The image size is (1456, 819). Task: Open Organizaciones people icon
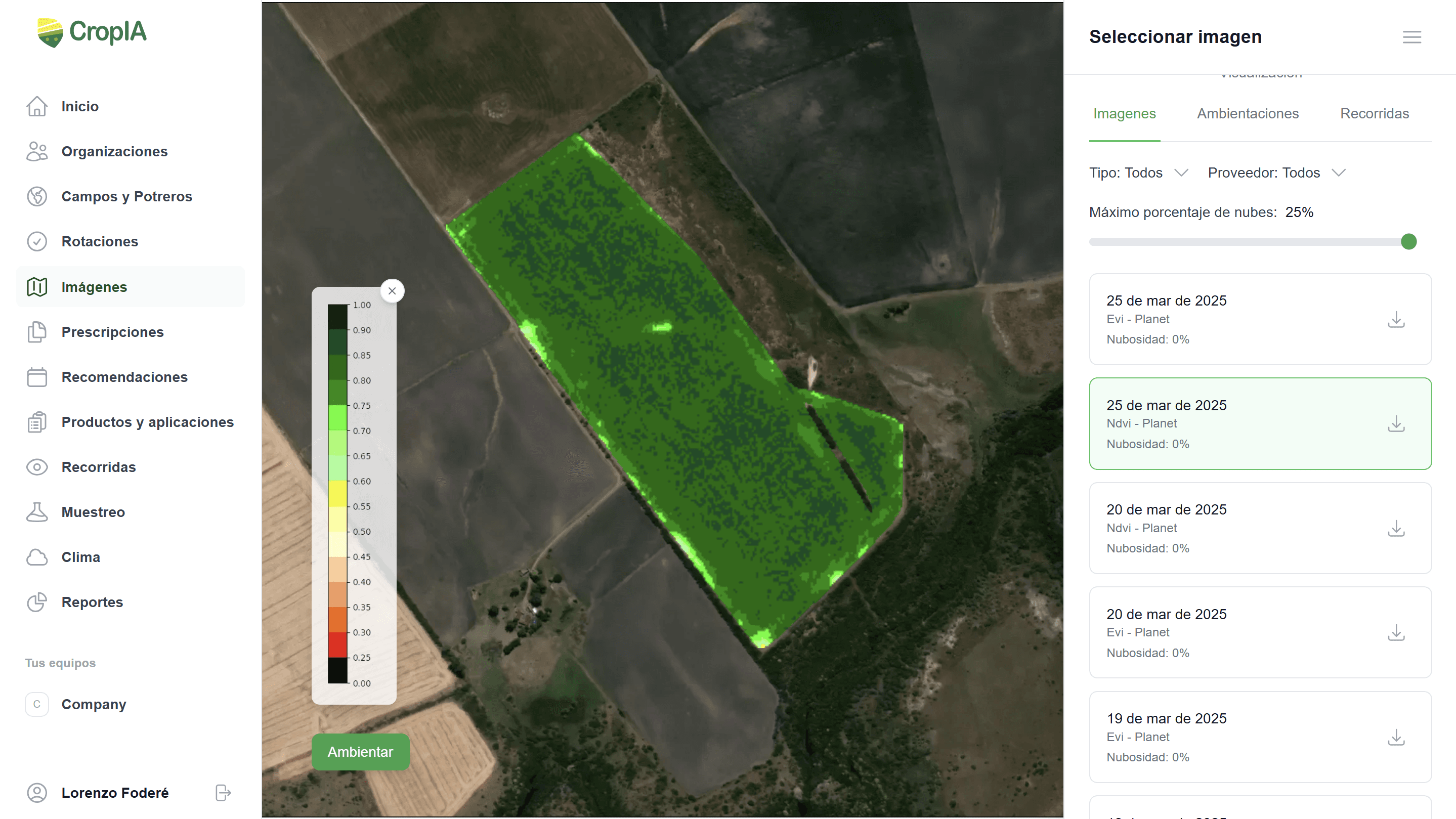[x=37, y=151]
